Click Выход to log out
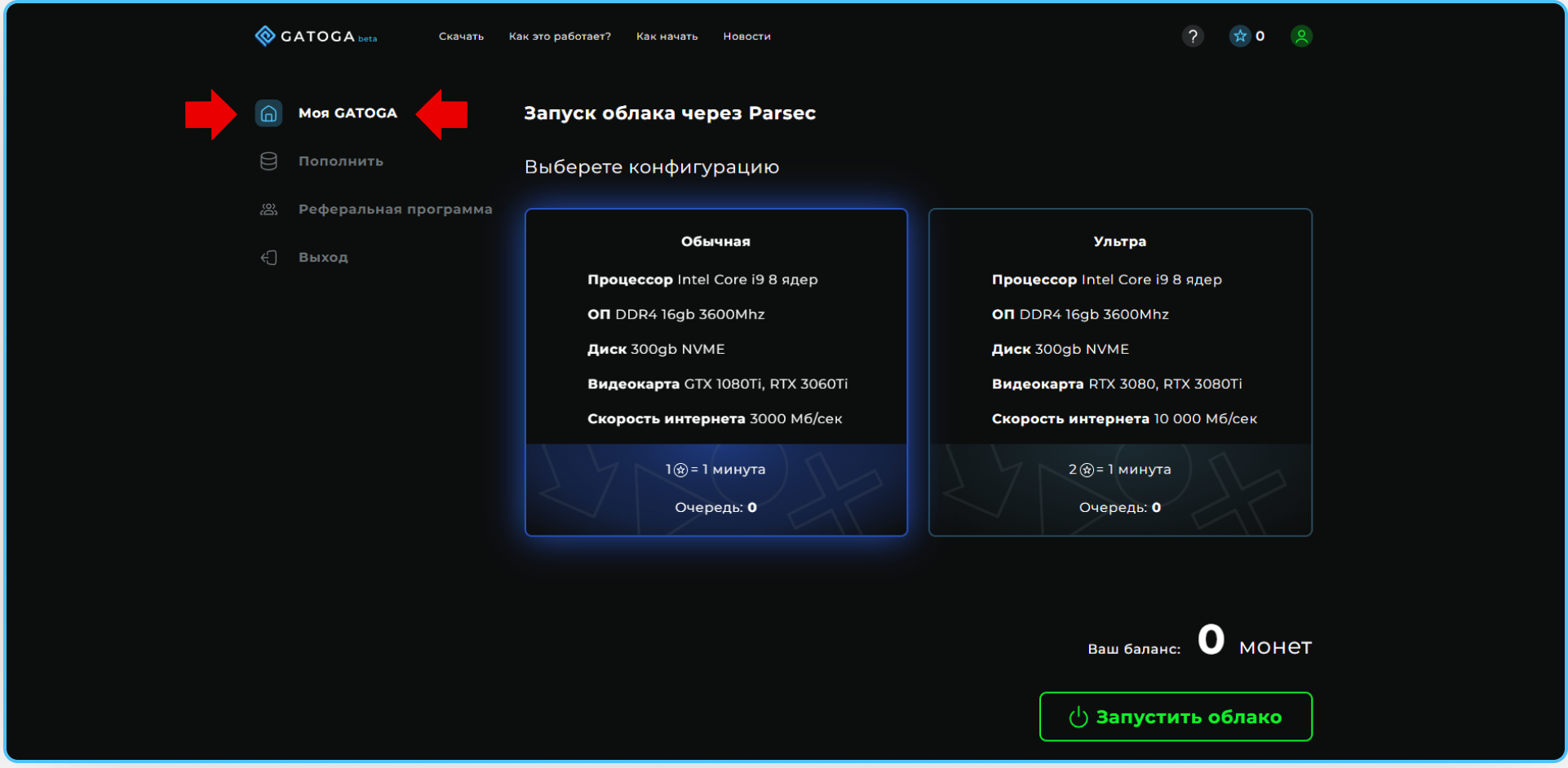This screenshot has width=1568, height=768. click(323, 258)
